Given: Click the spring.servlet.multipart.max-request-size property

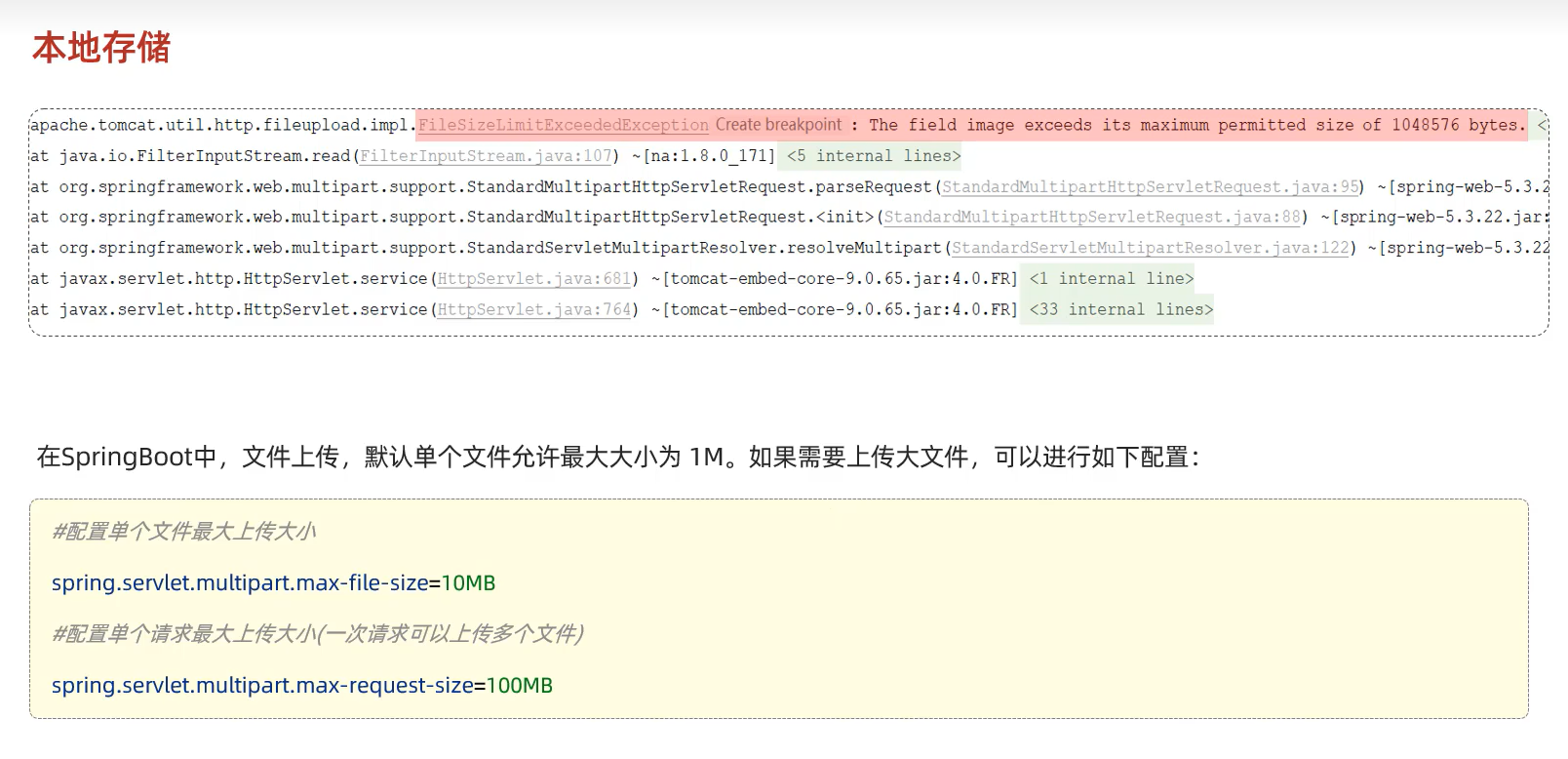Looking at the screenshot, I should pos(262,685).
